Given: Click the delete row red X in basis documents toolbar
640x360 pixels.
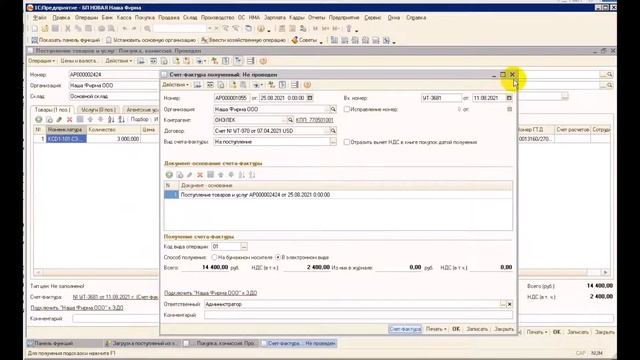Looking at the screenshot, I should 200,175.
